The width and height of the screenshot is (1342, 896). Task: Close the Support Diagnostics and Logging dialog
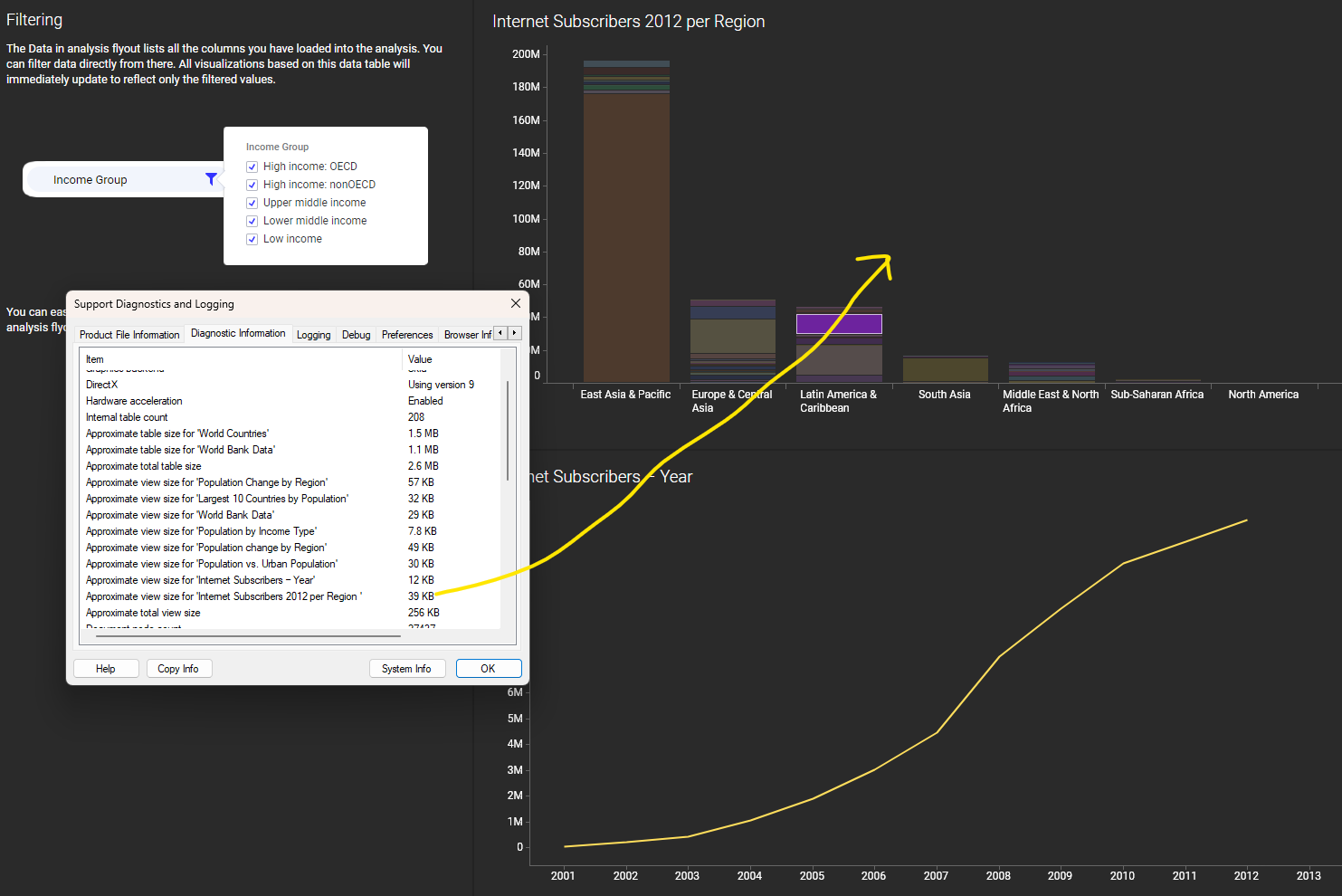pyautogui.click(x=515, y=304)
